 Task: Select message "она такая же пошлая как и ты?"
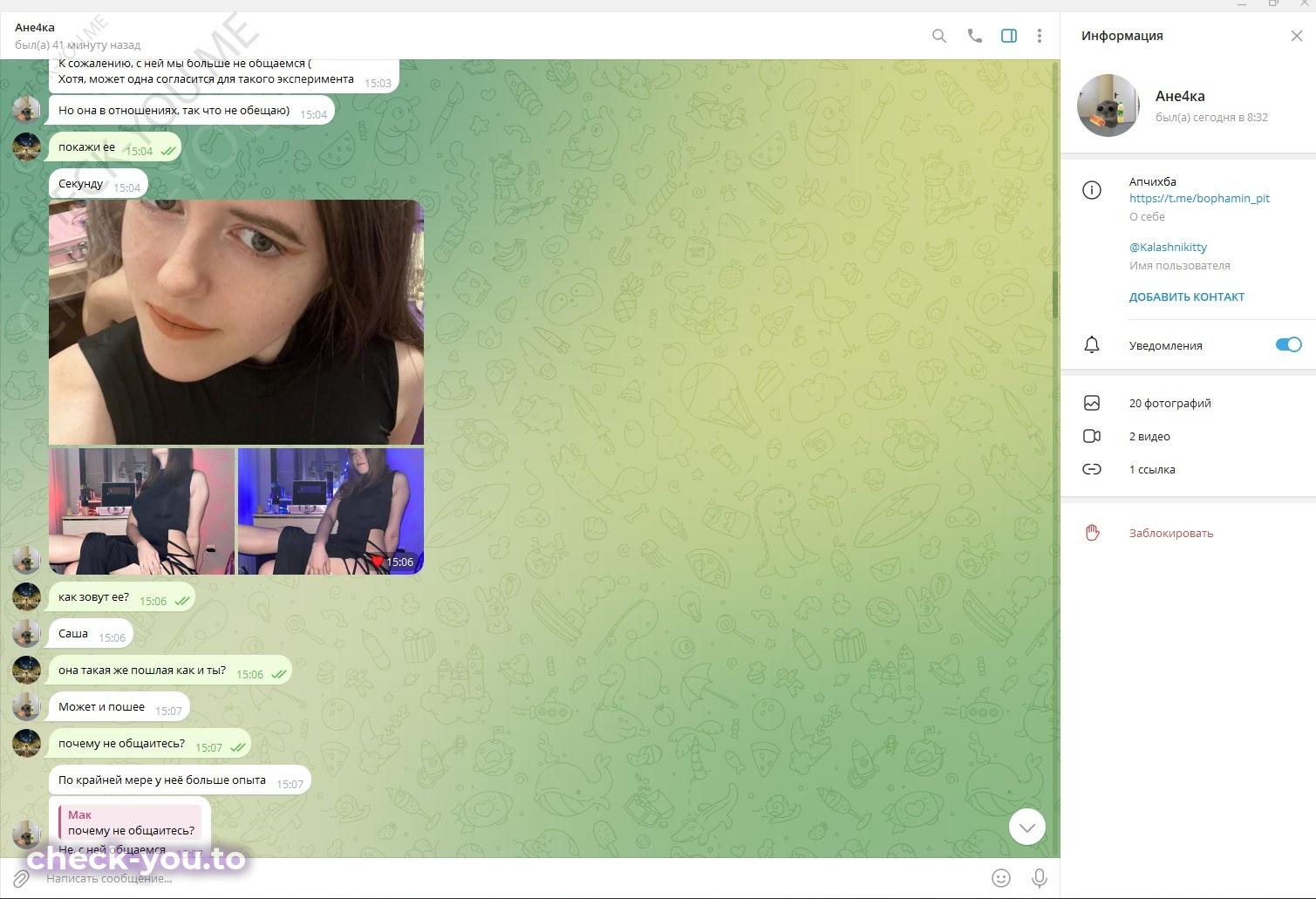[x=170, y=671]
